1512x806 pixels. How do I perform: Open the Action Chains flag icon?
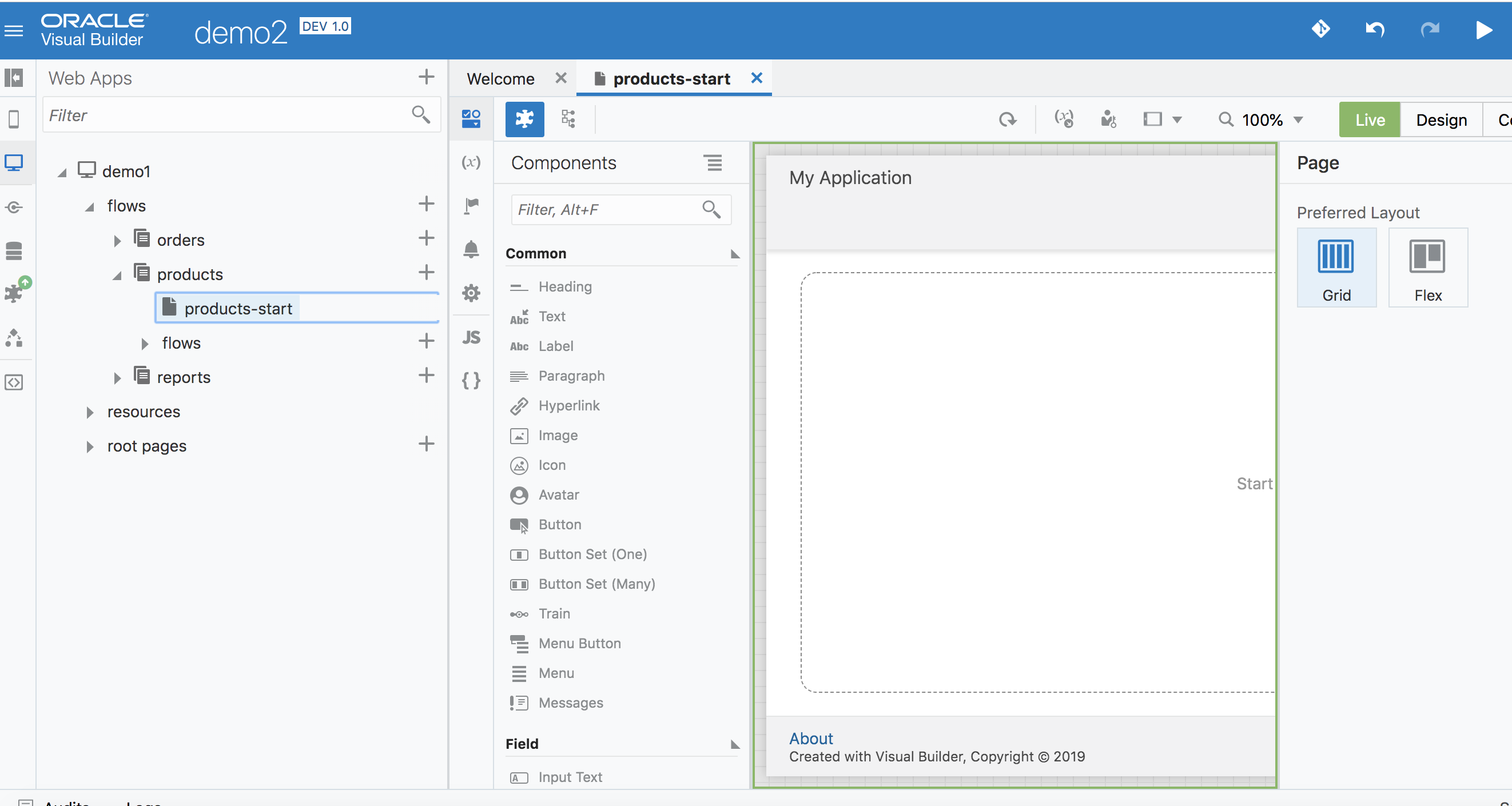click(x=471, y=206)
